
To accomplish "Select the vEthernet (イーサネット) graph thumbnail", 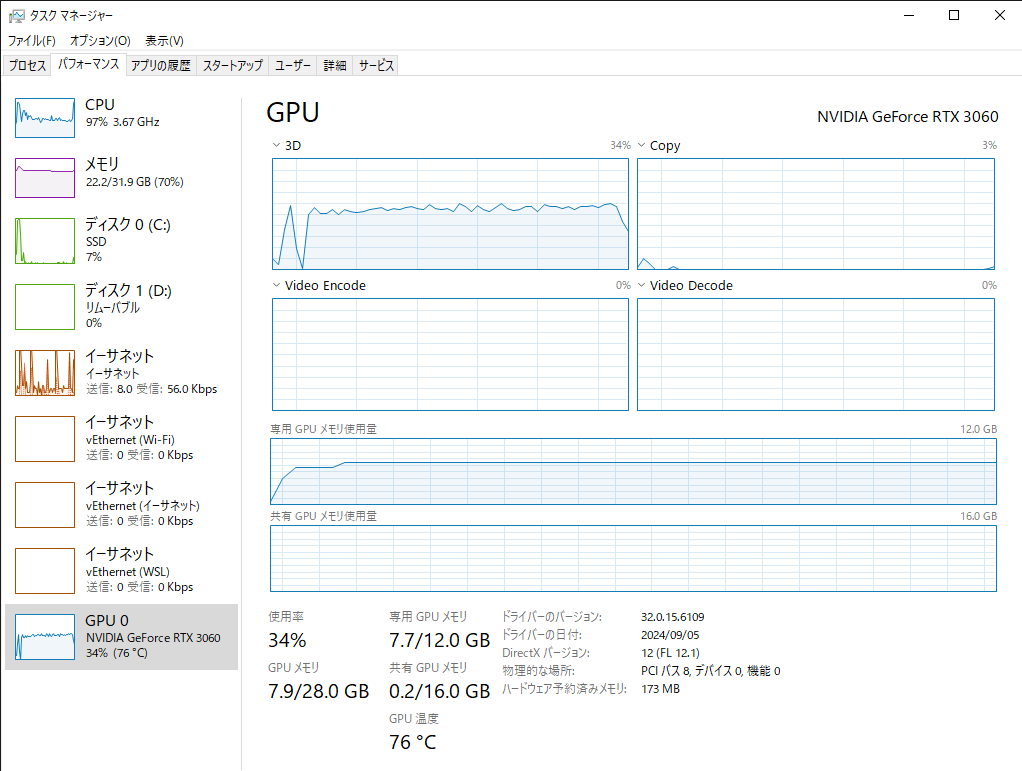I will [45, 504].
